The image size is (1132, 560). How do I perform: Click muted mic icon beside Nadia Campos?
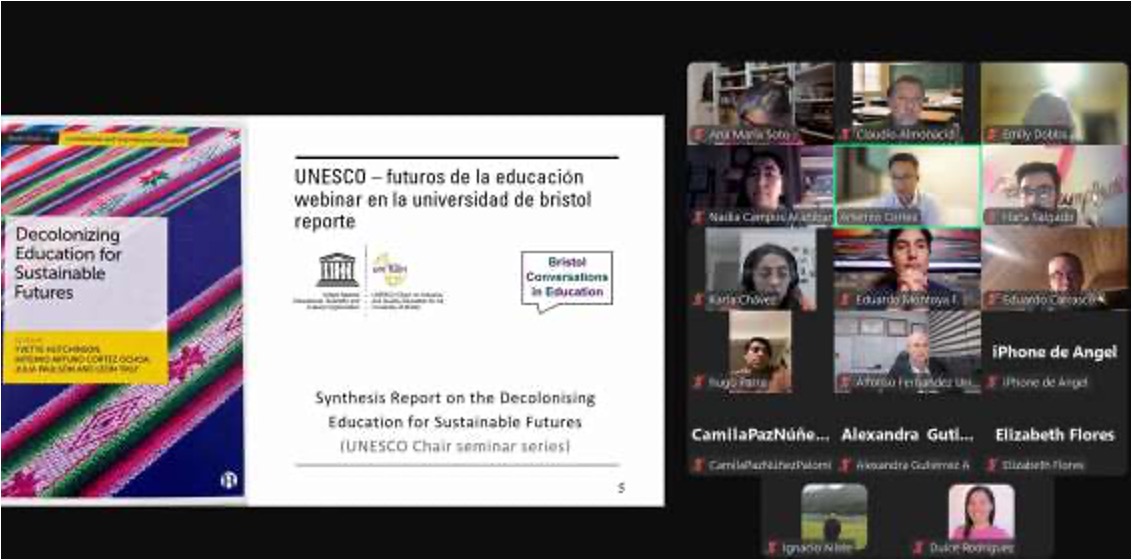click(x=697, y=217)
